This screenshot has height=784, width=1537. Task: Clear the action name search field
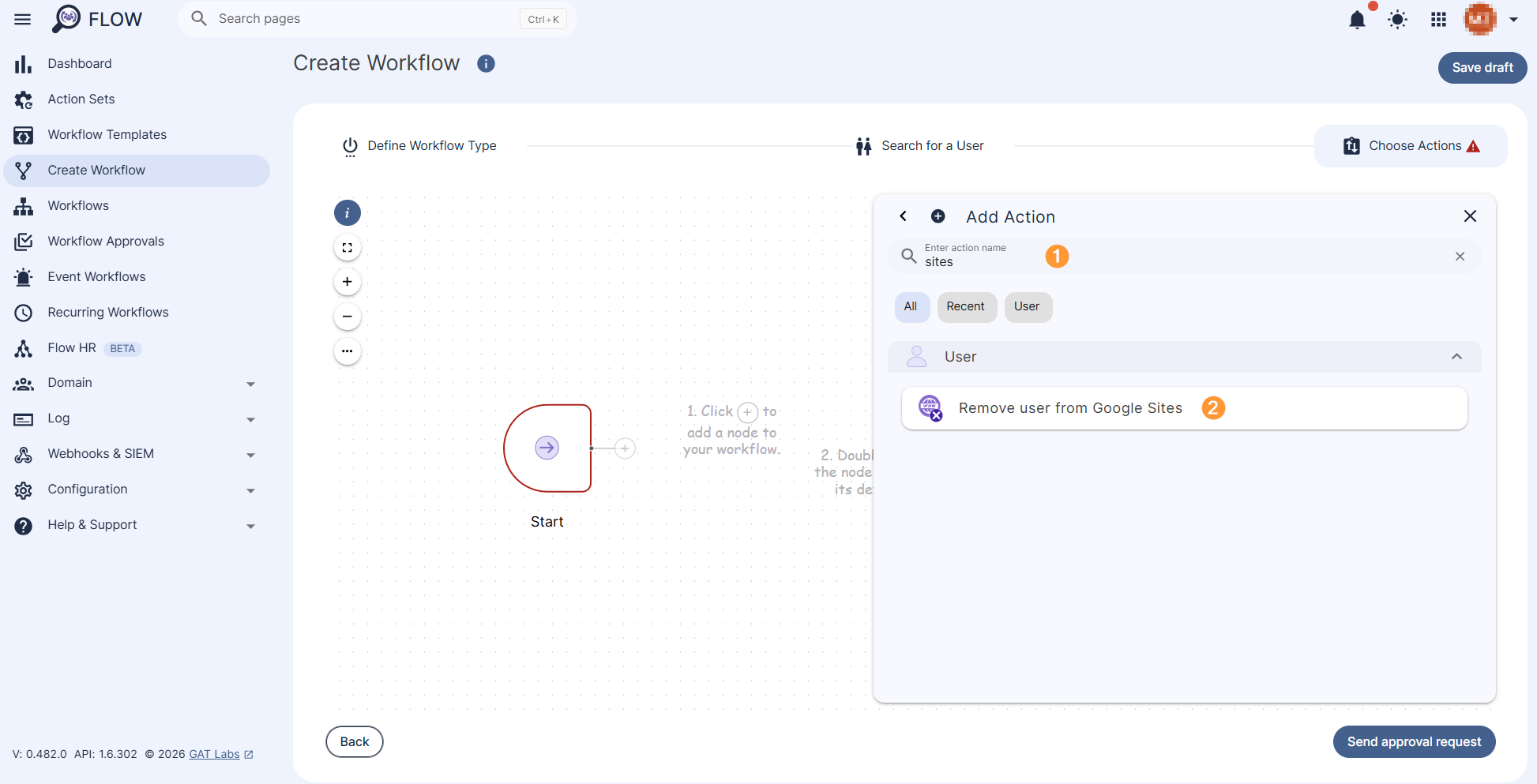point(1460,256)
